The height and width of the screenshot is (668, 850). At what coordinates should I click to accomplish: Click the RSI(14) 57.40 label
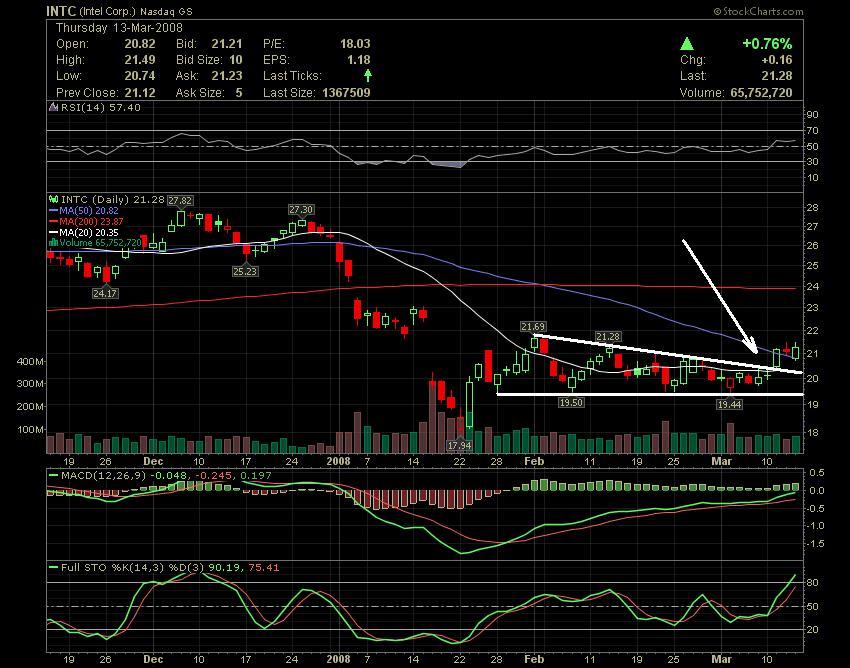tap(100, 107)
